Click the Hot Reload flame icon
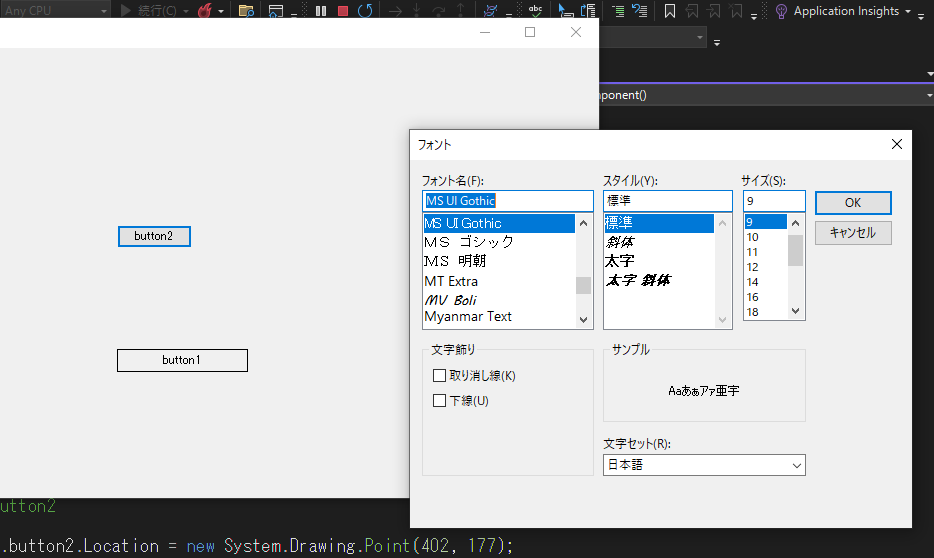This screenshot has width=934, height=558. [x=204, y=11]
